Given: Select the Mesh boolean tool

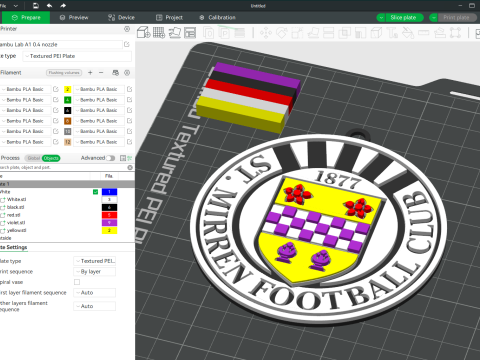Looking at the screenshot, I should tap(344, 33).
